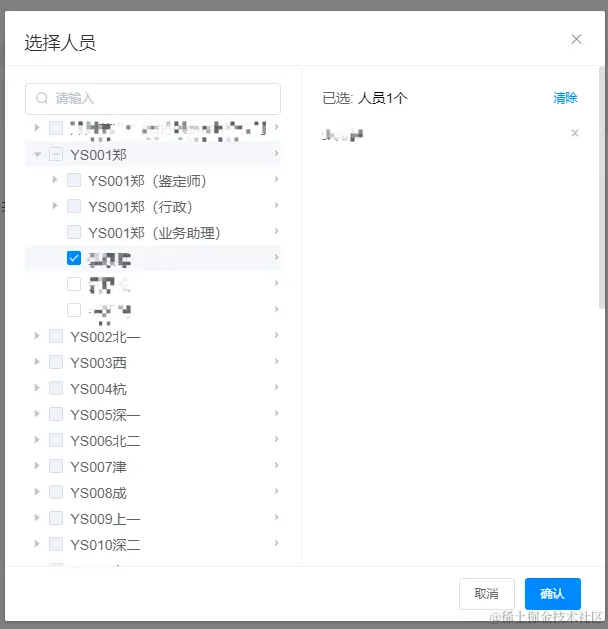
Task: Confirm selection with 确认 button
Action: [x=553, y=594]
